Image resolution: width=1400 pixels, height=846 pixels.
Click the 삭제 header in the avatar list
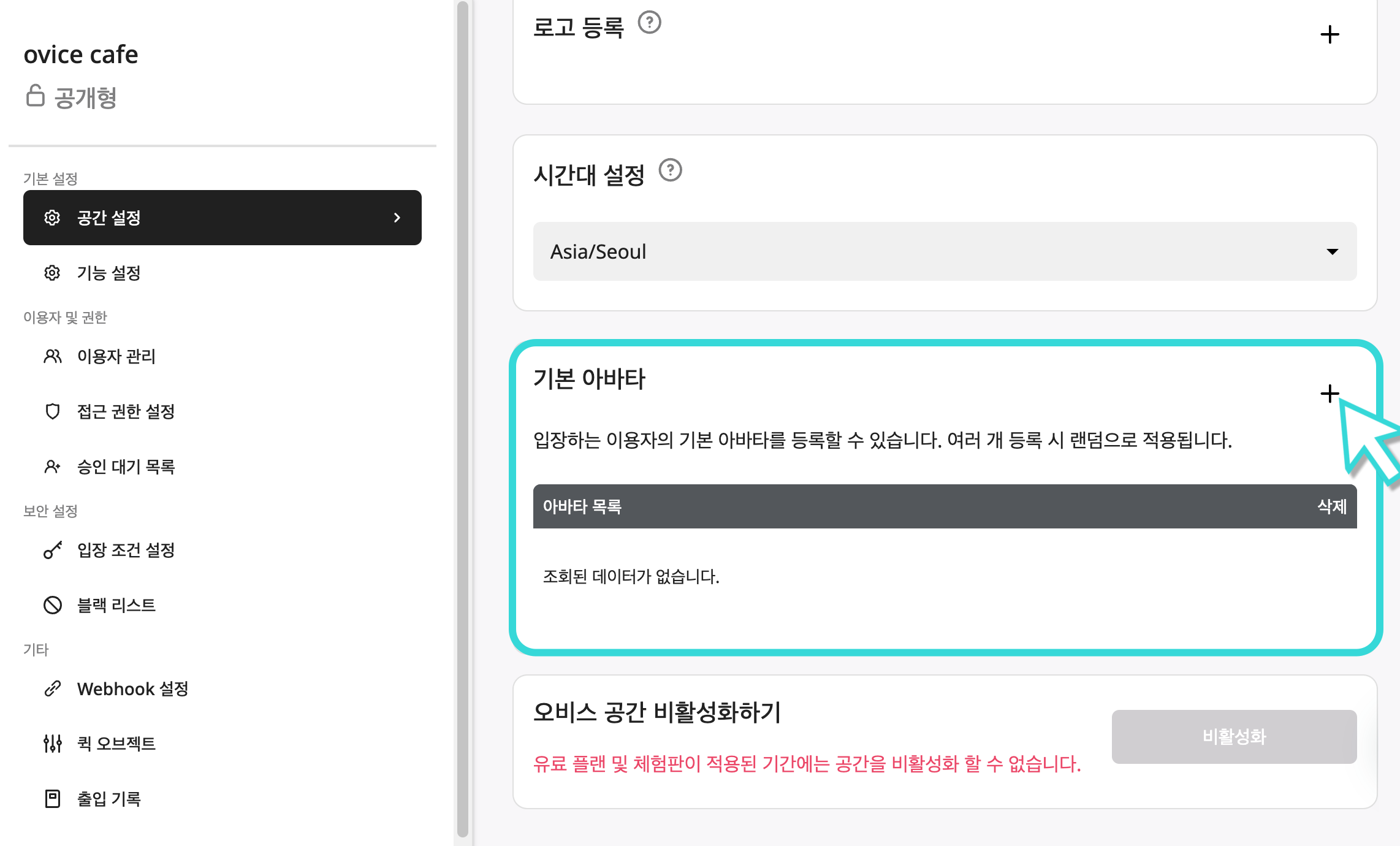coord(1331,506)
